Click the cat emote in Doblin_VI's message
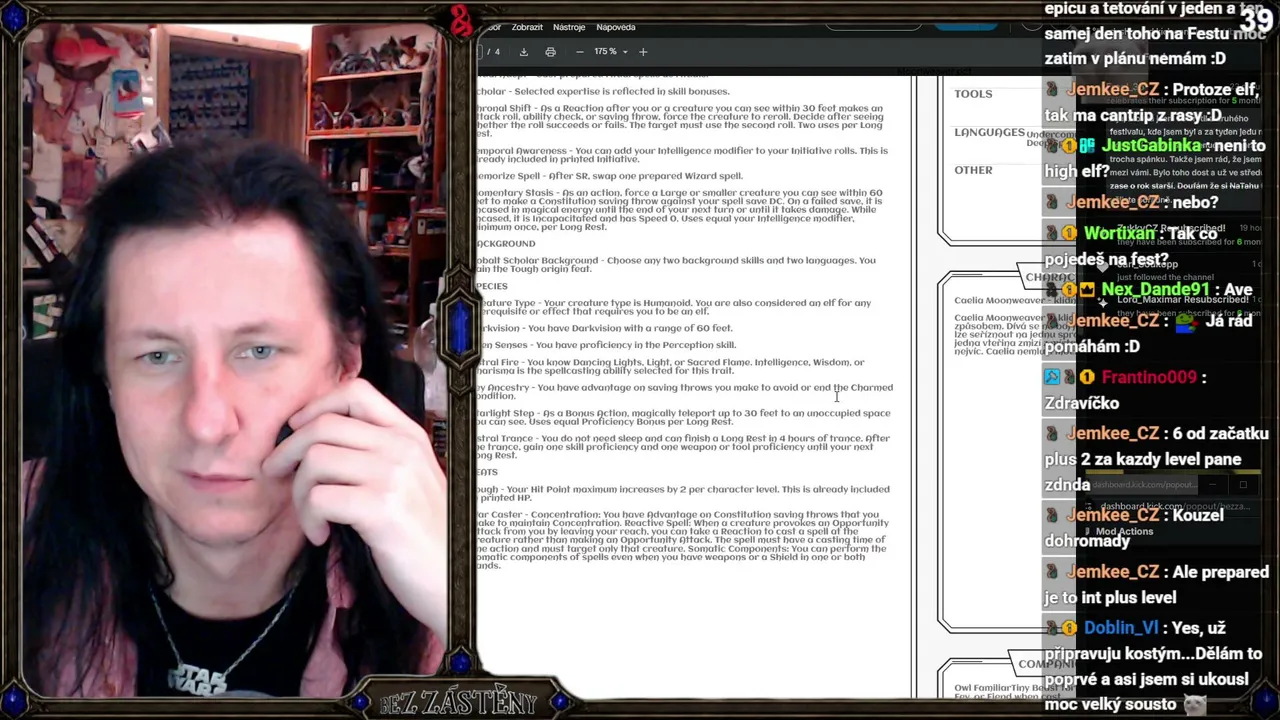This screenshot has width=1280, height=720. (1195, 705)
